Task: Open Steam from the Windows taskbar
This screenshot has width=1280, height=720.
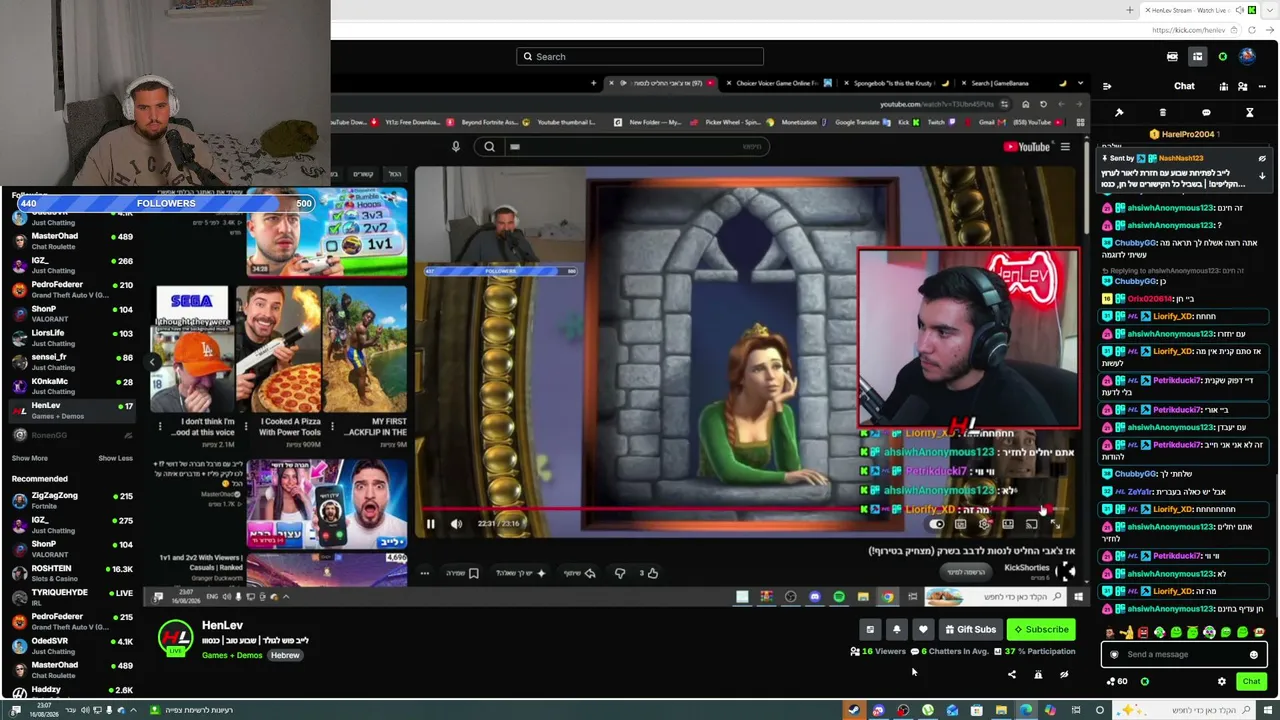Action: click(853, 711)
